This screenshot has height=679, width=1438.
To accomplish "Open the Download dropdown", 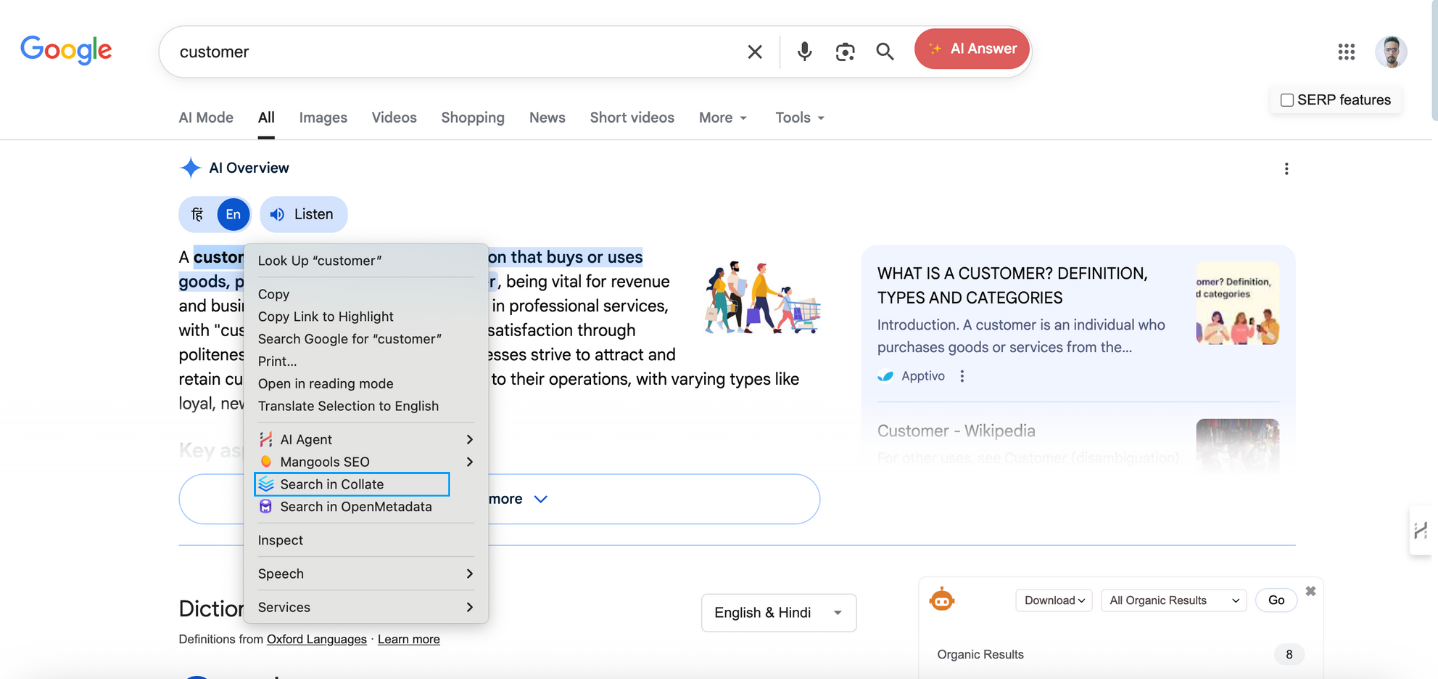I will coord(1054,600).
